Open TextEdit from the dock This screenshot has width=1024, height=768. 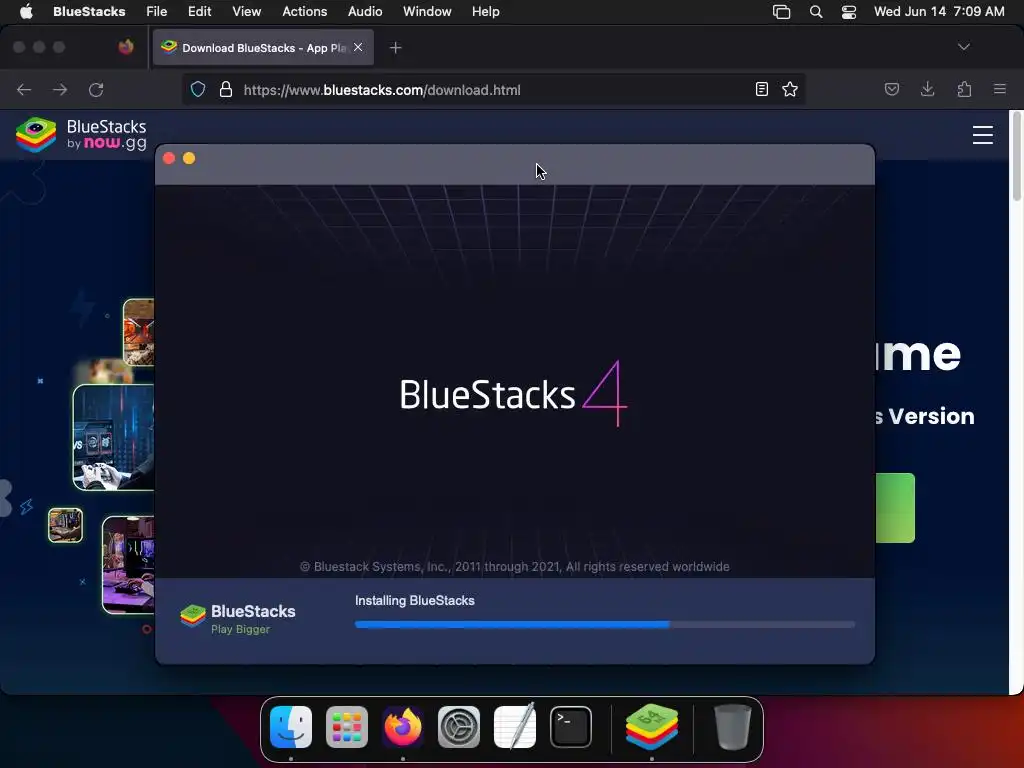point(515,727)
